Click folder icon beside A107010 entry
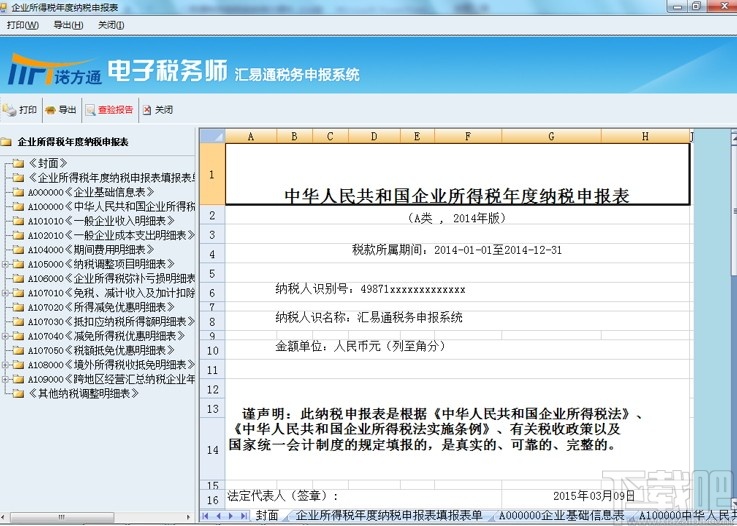Viewport: 737px width, 526px height. tap(18, 293)
